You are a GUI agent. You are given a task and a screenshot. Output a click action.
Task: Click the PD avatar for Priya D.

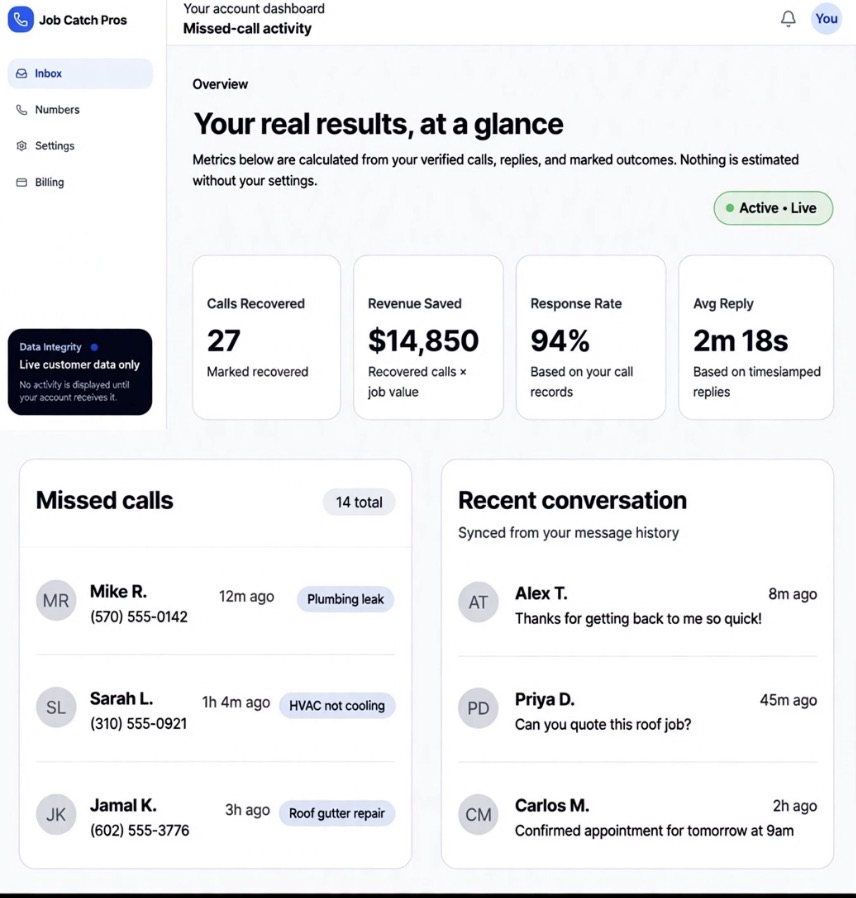(478, 708)
